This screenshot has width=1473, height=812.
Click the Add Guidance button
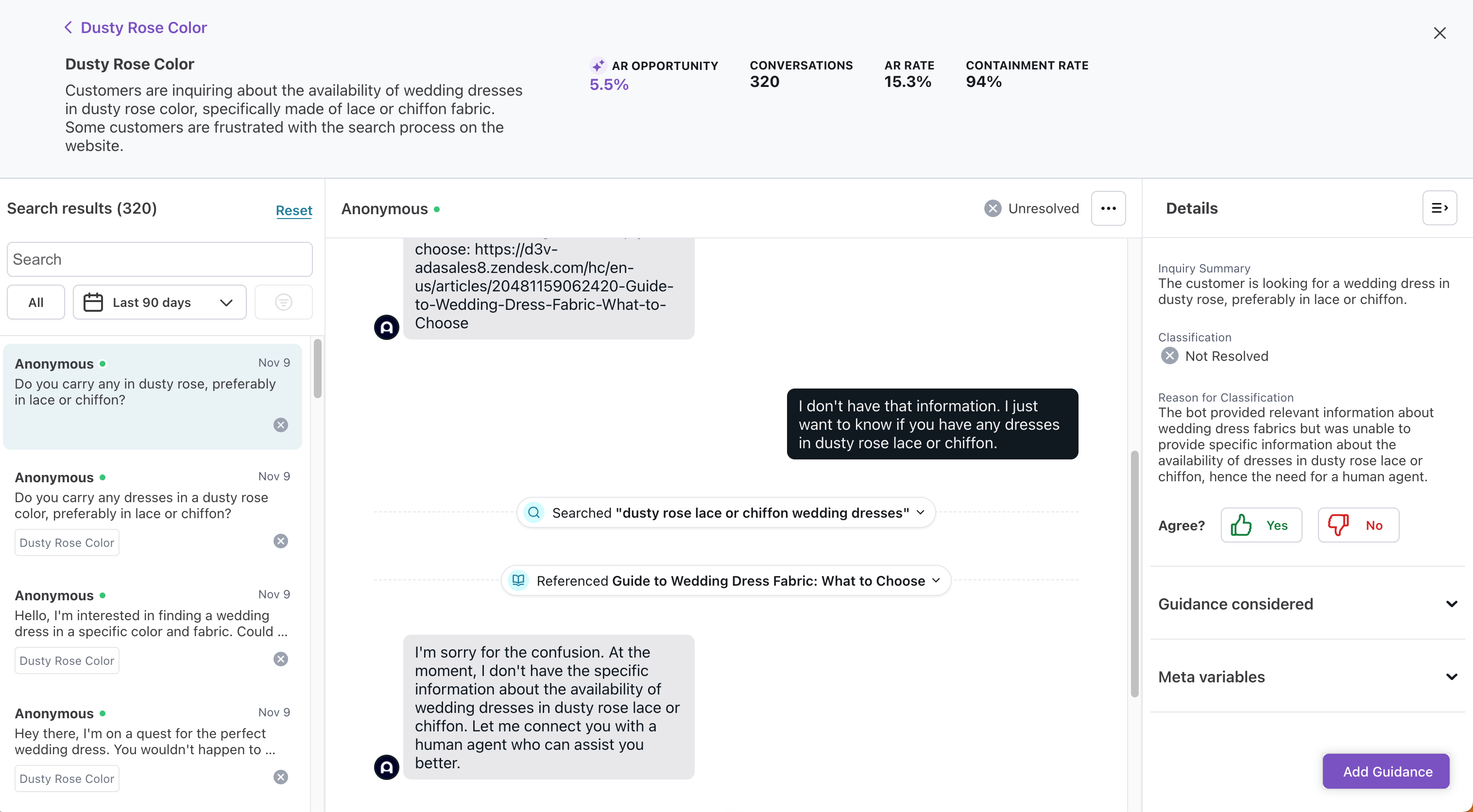pyautogui.click(x=1387, y=771)
